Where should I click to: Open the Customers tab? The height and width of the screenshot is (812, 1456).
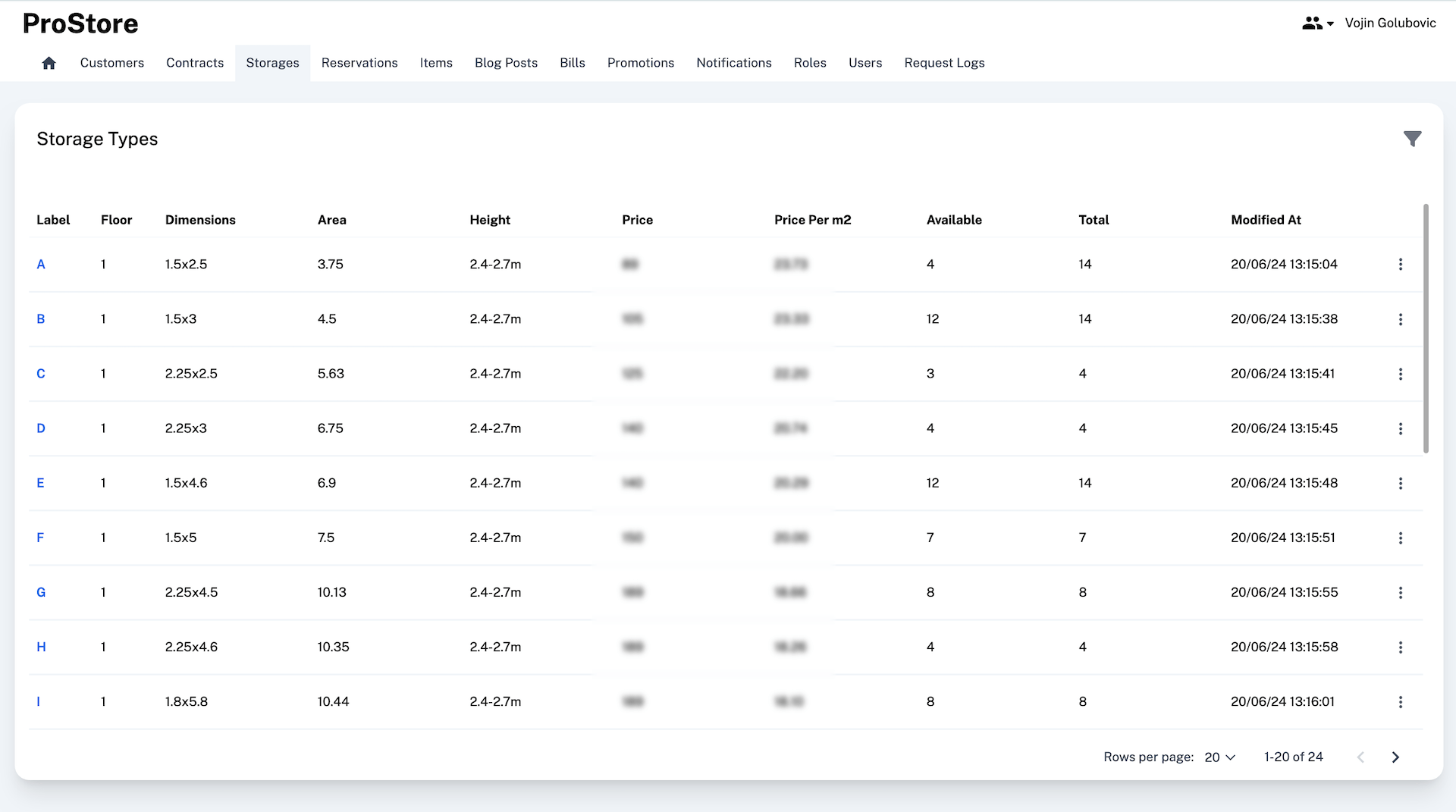click(112, 63)
